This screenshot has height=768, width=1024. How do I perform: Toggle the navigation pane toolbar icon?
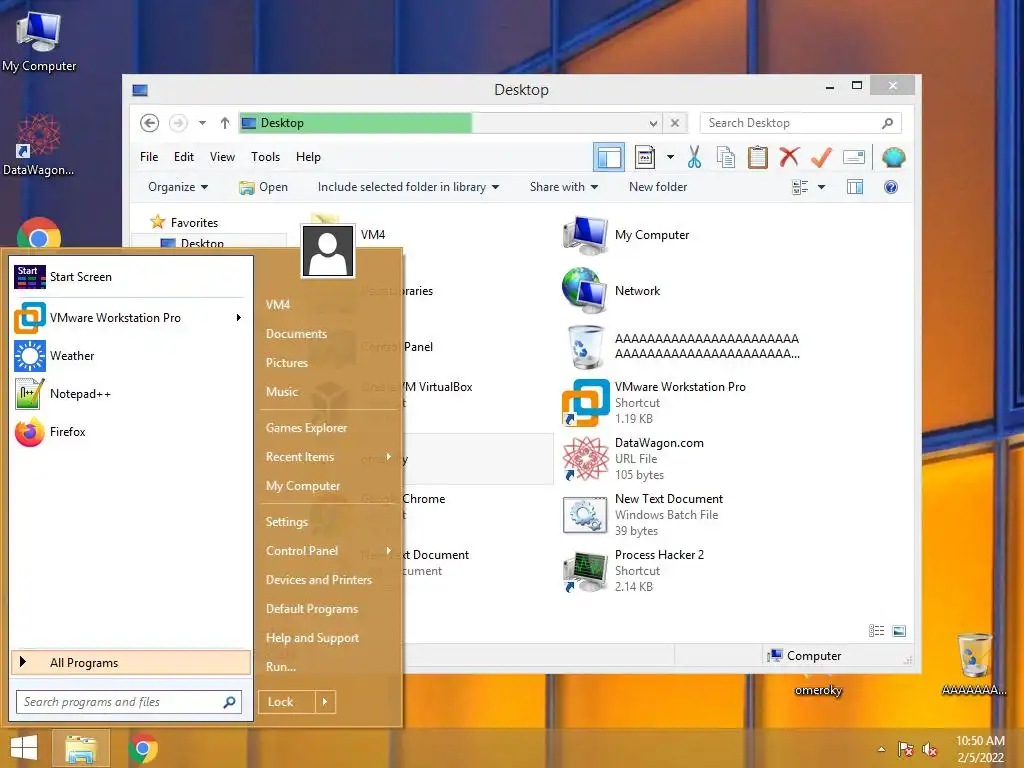tap(609, 157)
